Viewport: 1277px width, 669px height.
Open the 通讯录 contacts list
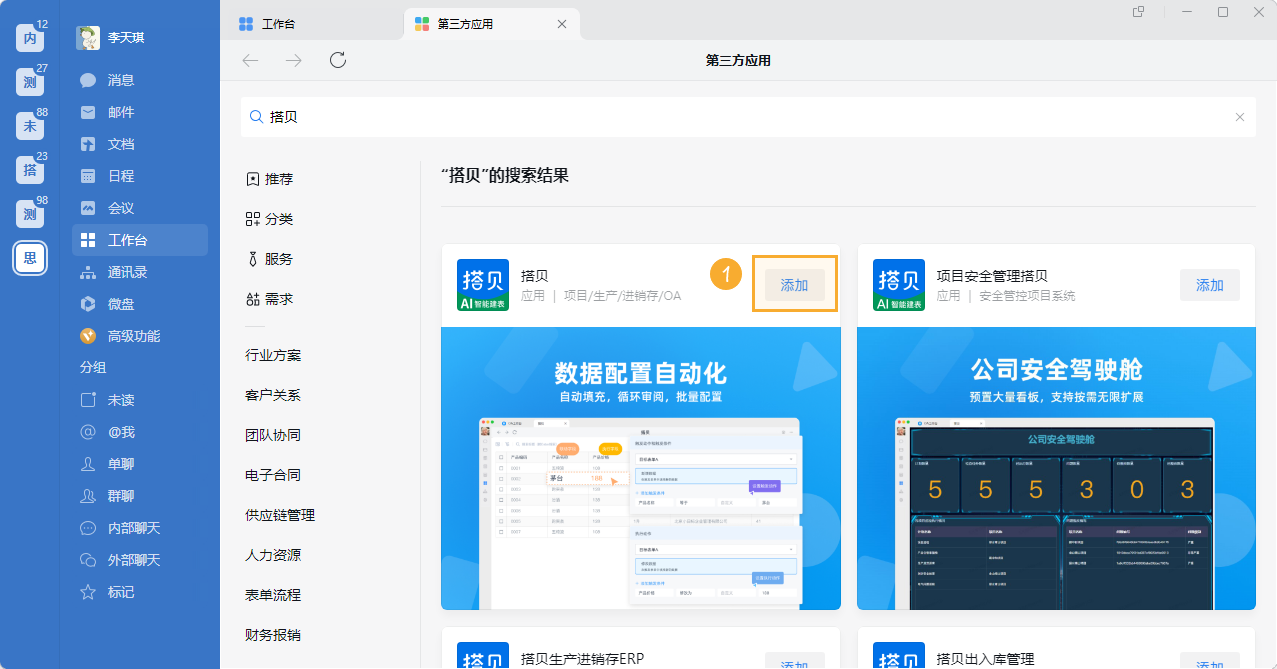coord(124,271)
